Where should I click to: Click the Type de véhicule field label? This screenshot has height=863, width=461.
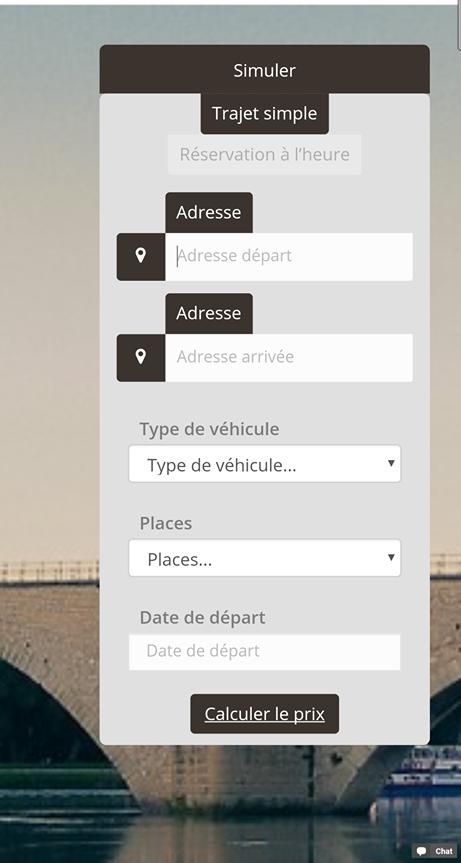[x=209, y=429]
